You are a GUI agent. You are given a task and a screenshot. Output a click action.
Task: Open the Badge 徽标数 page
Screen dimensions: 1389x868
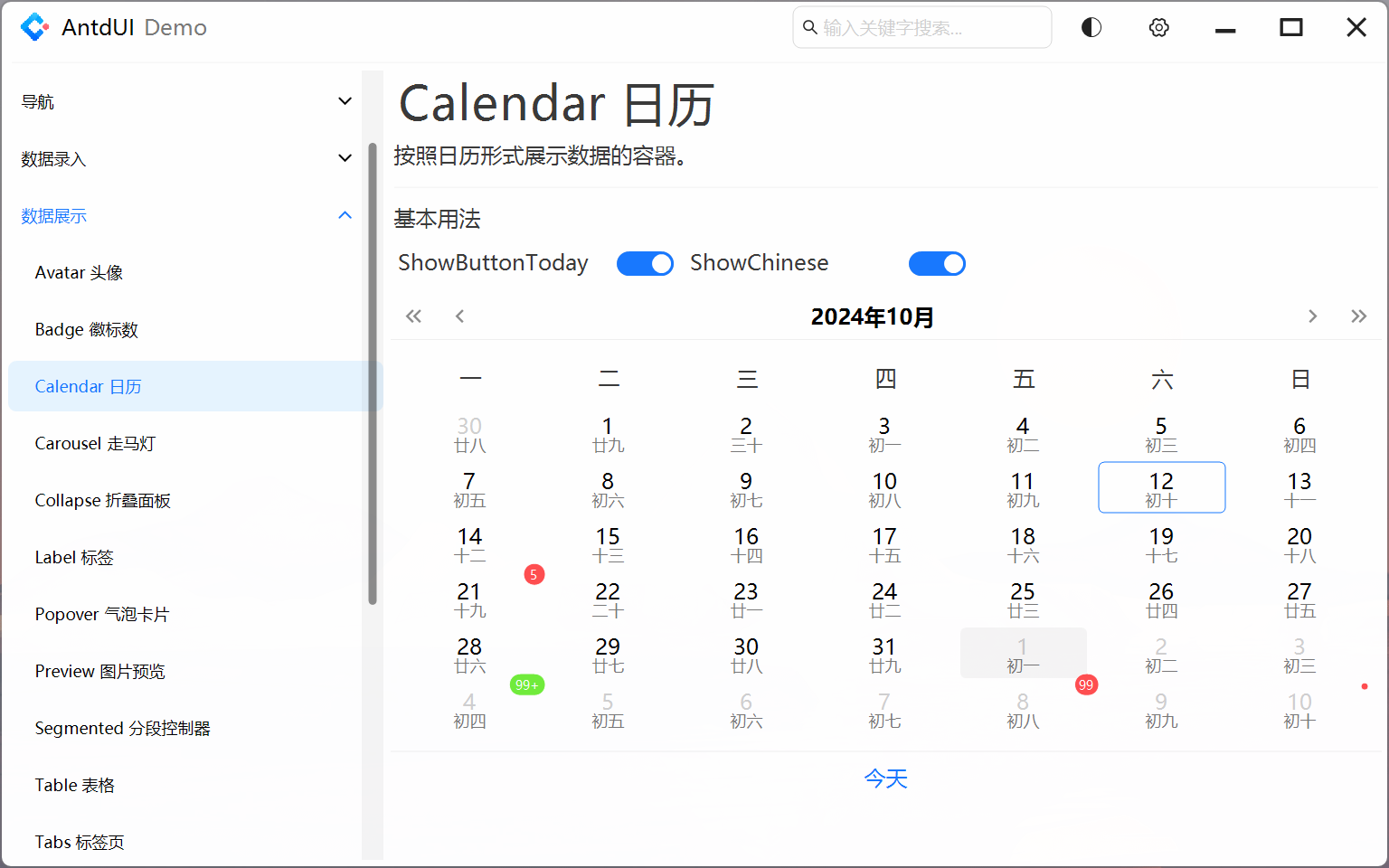coord(86,329)
